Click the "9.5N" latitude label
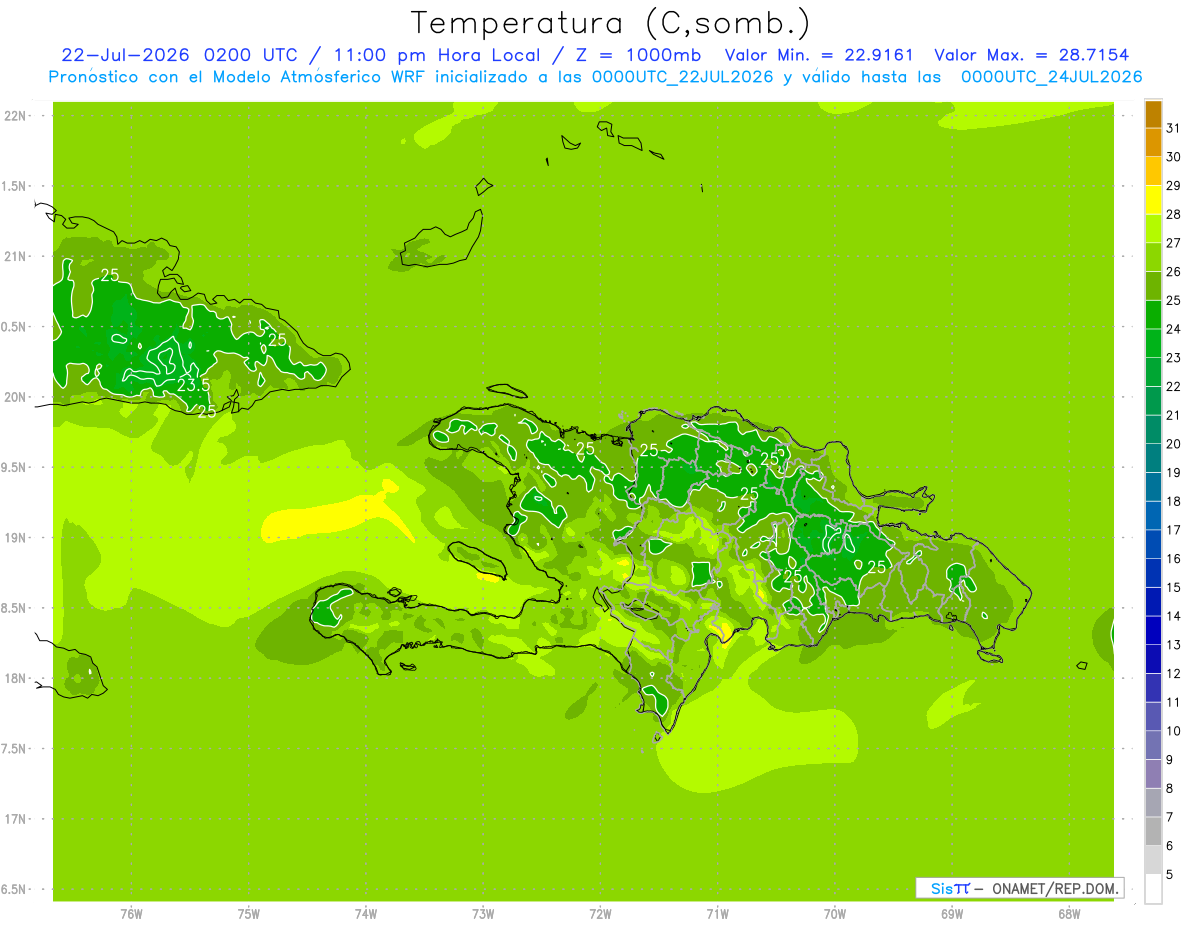 click(15, 468)
